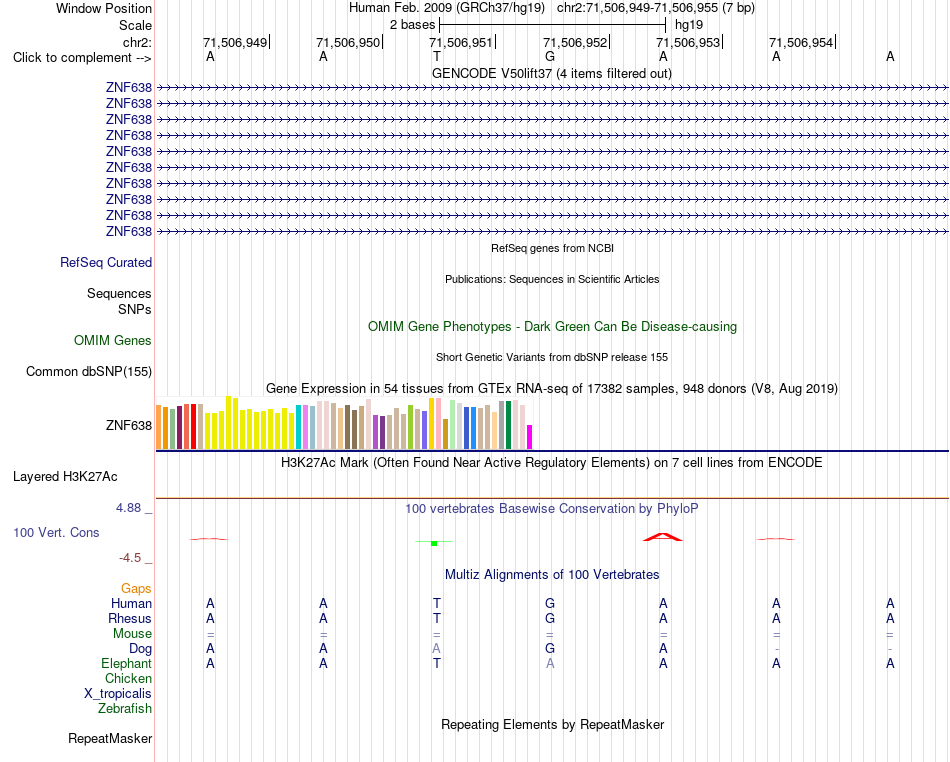Click the Rhesus alignment species label
Viewport: 950px width, 762px height.
(130, 618)
